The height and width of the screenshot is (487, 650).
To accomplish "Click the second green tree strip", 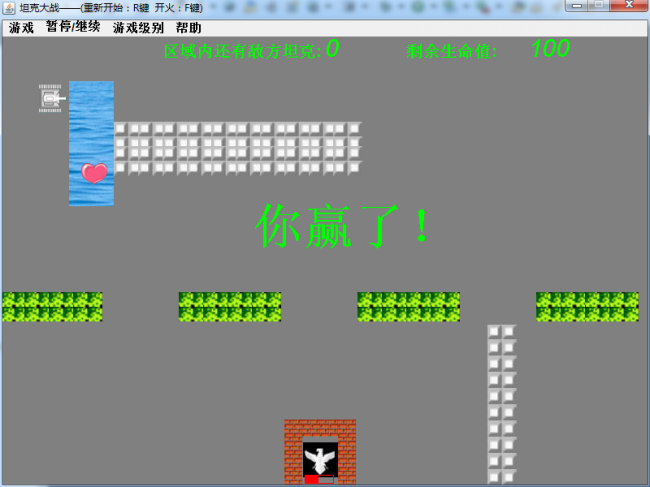I will click(x=230, y=307).
